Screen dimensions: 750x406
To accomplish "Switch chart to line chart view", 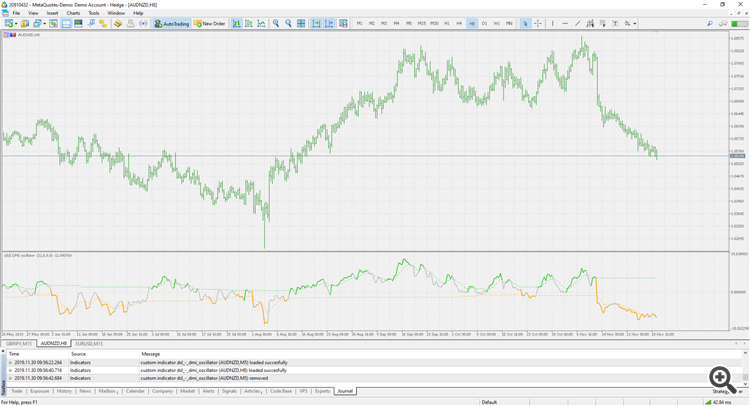I will (262, 23).
